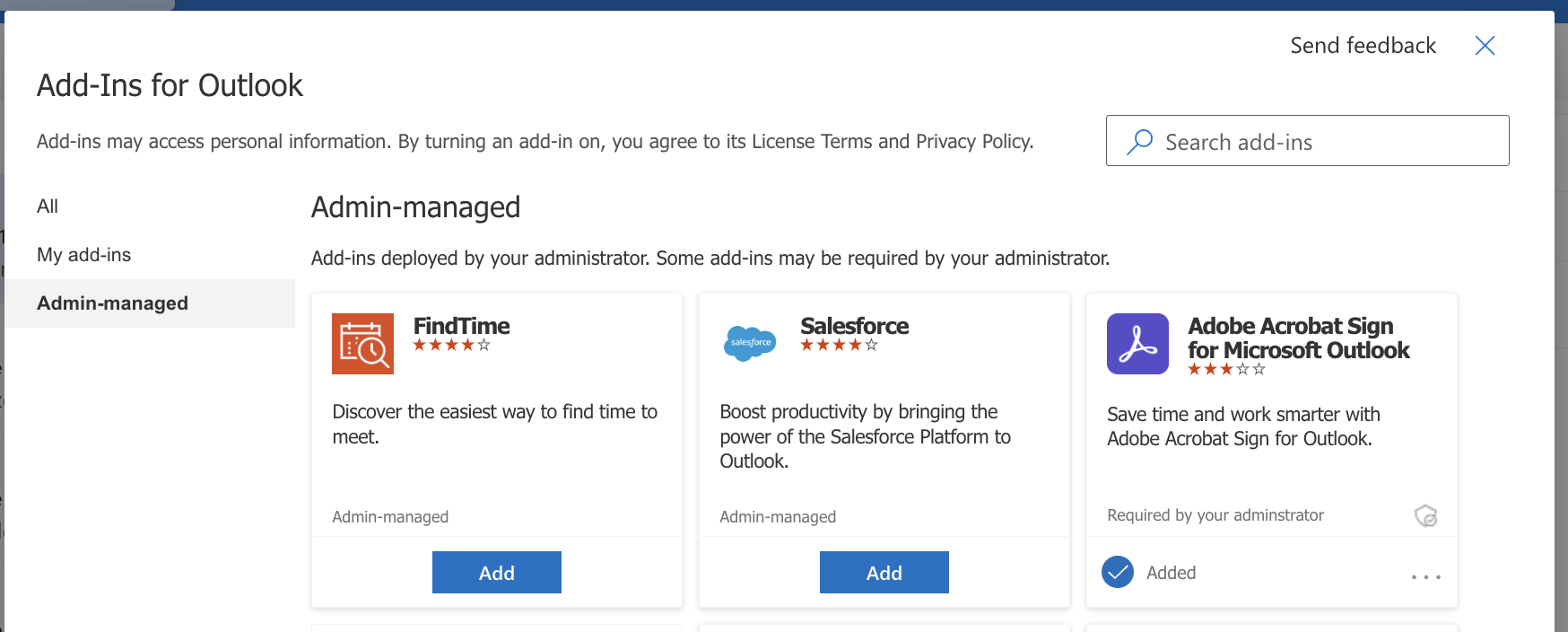Close the Add-Ins for Outlook dialog
The width and height of the screenshot is (1568, 632).
pyautogui.click(x=1485, y=46)
